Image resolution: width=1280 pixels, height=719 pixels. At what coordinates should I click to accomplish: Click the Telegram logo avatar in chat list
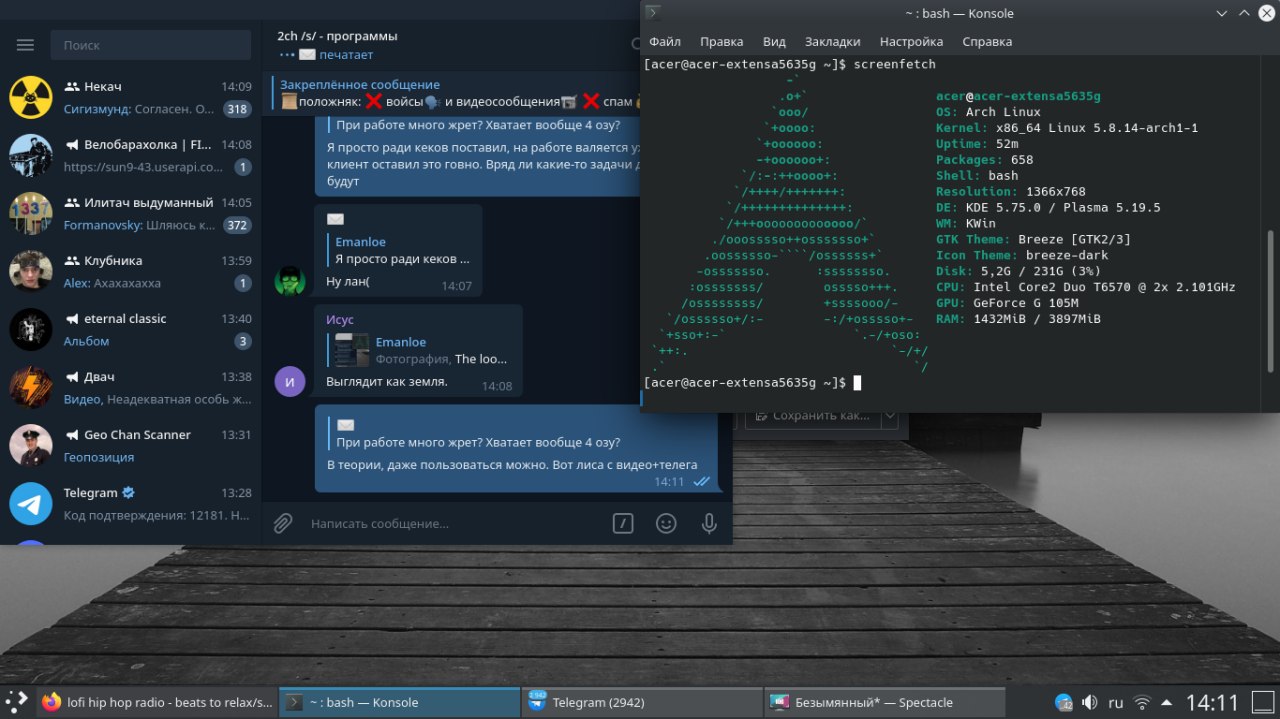click(30, 504)
